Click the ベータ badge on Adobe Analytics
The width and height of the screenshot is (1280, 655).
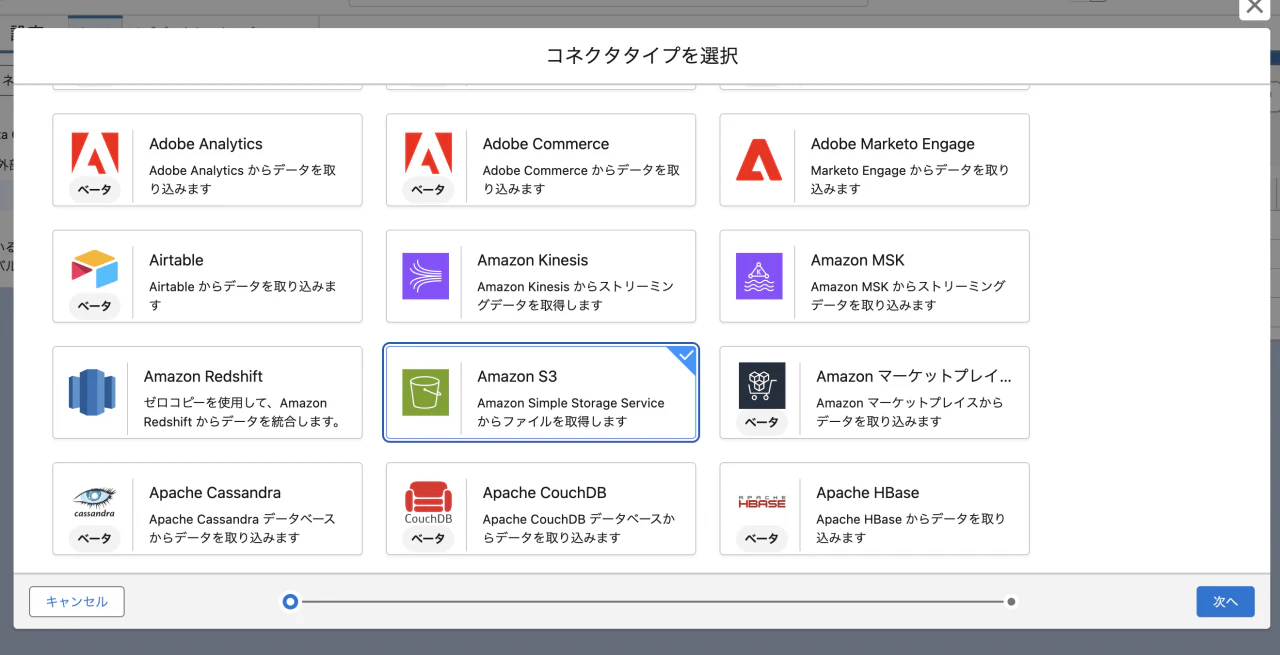point(95,189)
